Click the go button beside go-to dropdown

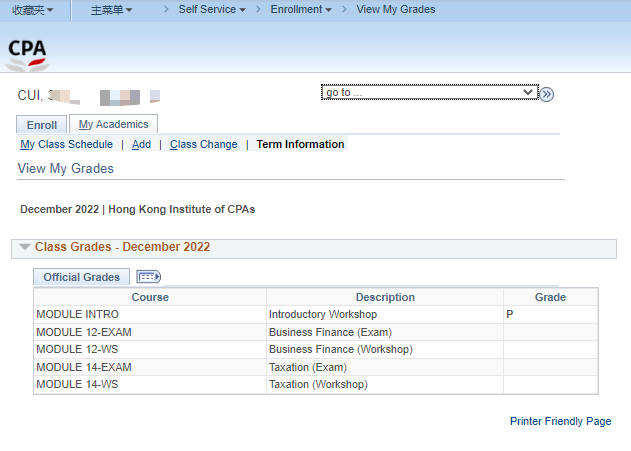546,94
